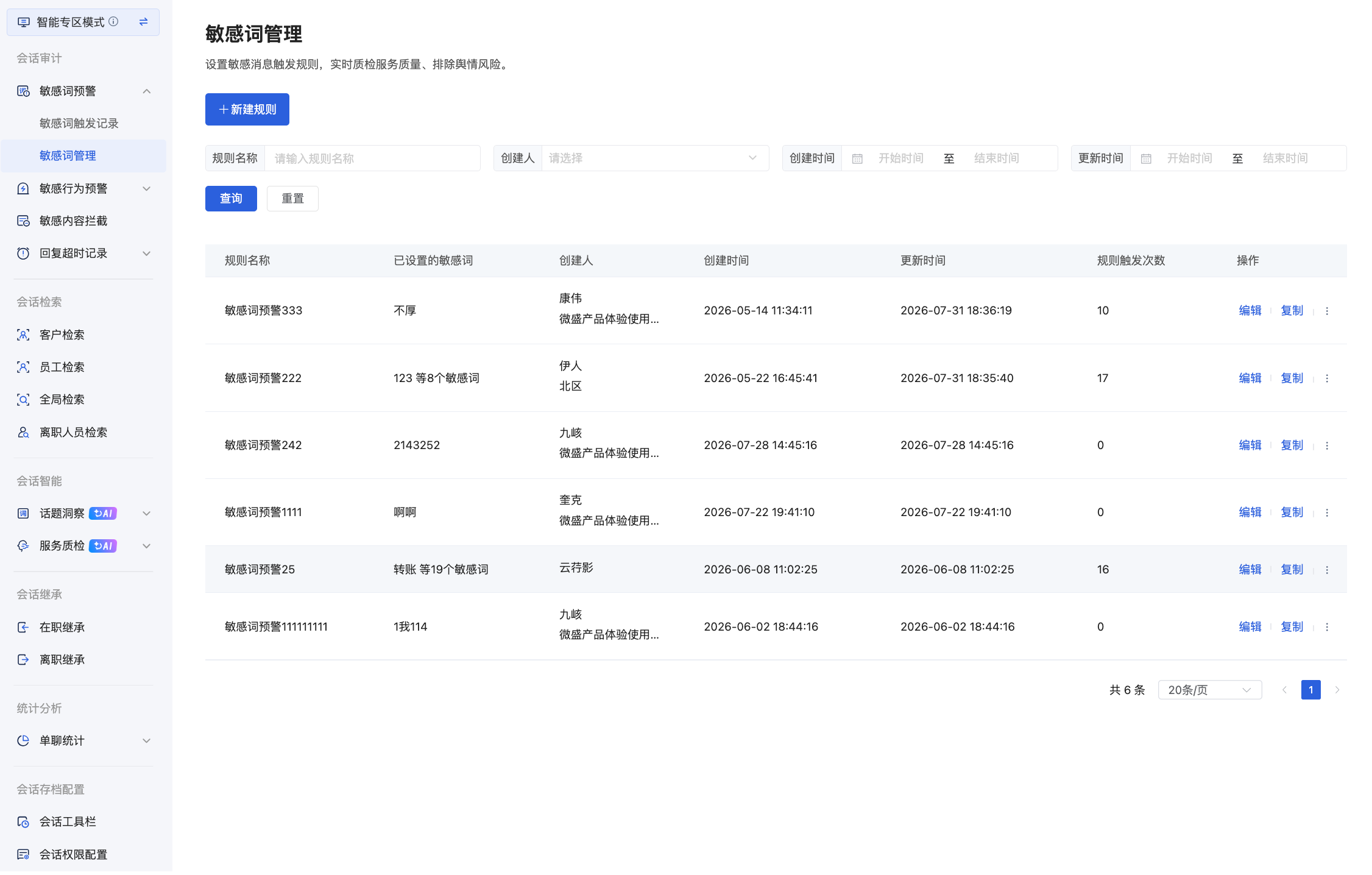Focus the 规则名称 input field

[372, 158]
